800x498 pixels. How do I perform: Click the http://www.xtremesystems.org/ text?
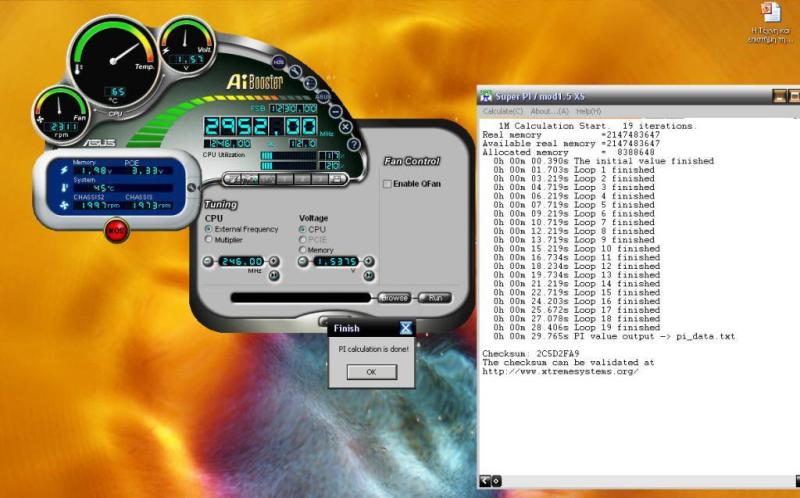coord(560,371)
